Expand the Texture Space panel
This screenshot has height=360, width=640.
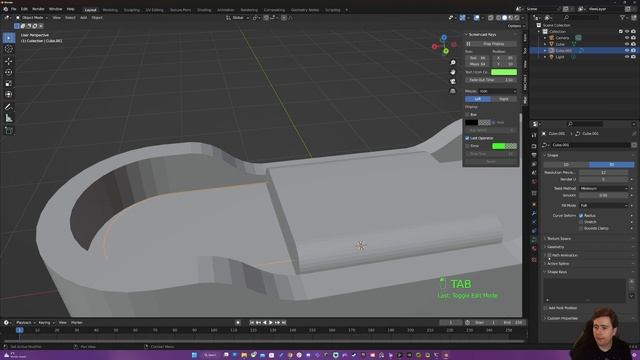(x=558, y=238)
